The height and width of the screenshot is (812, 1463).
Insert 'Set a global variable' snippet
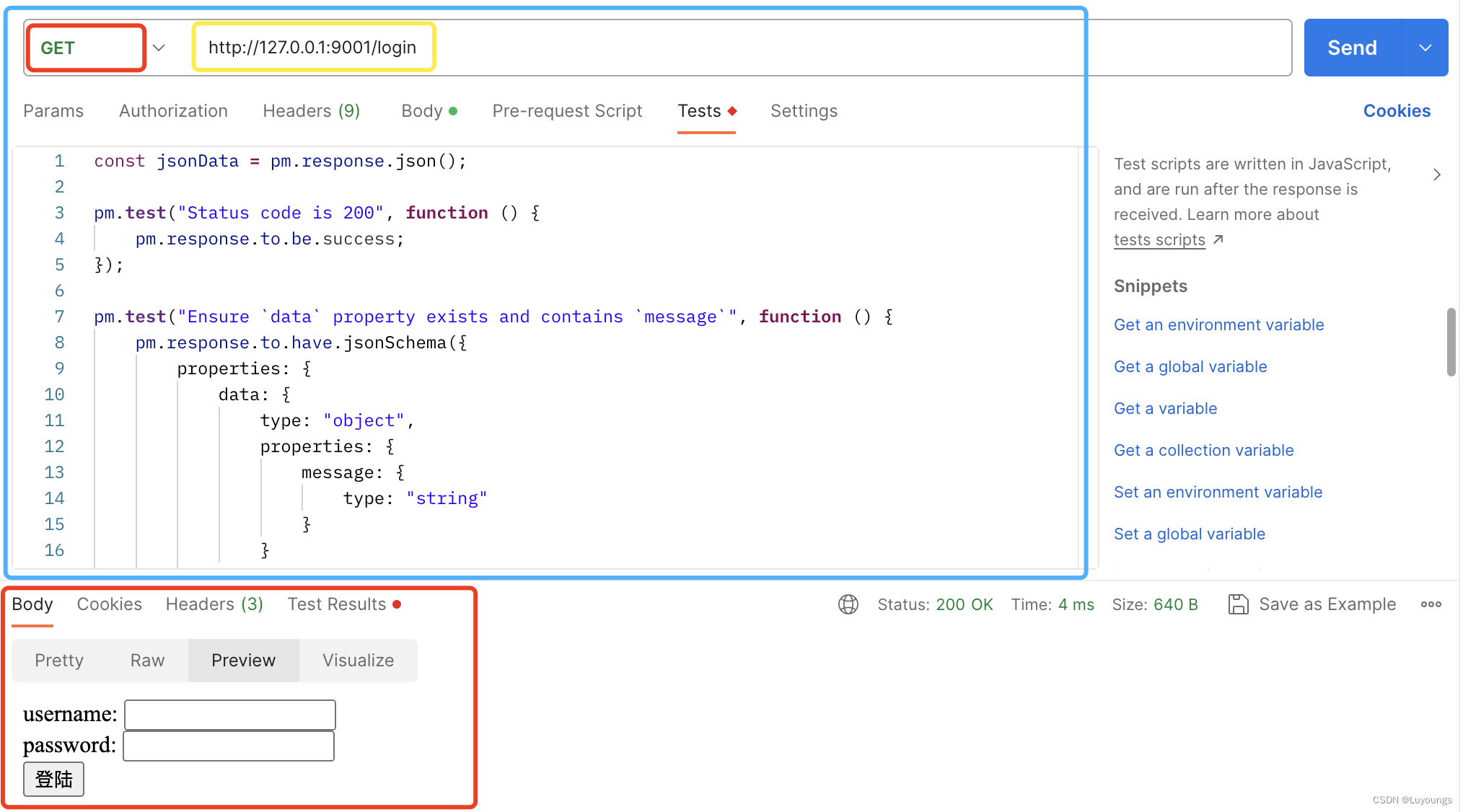coord(1190,534)
